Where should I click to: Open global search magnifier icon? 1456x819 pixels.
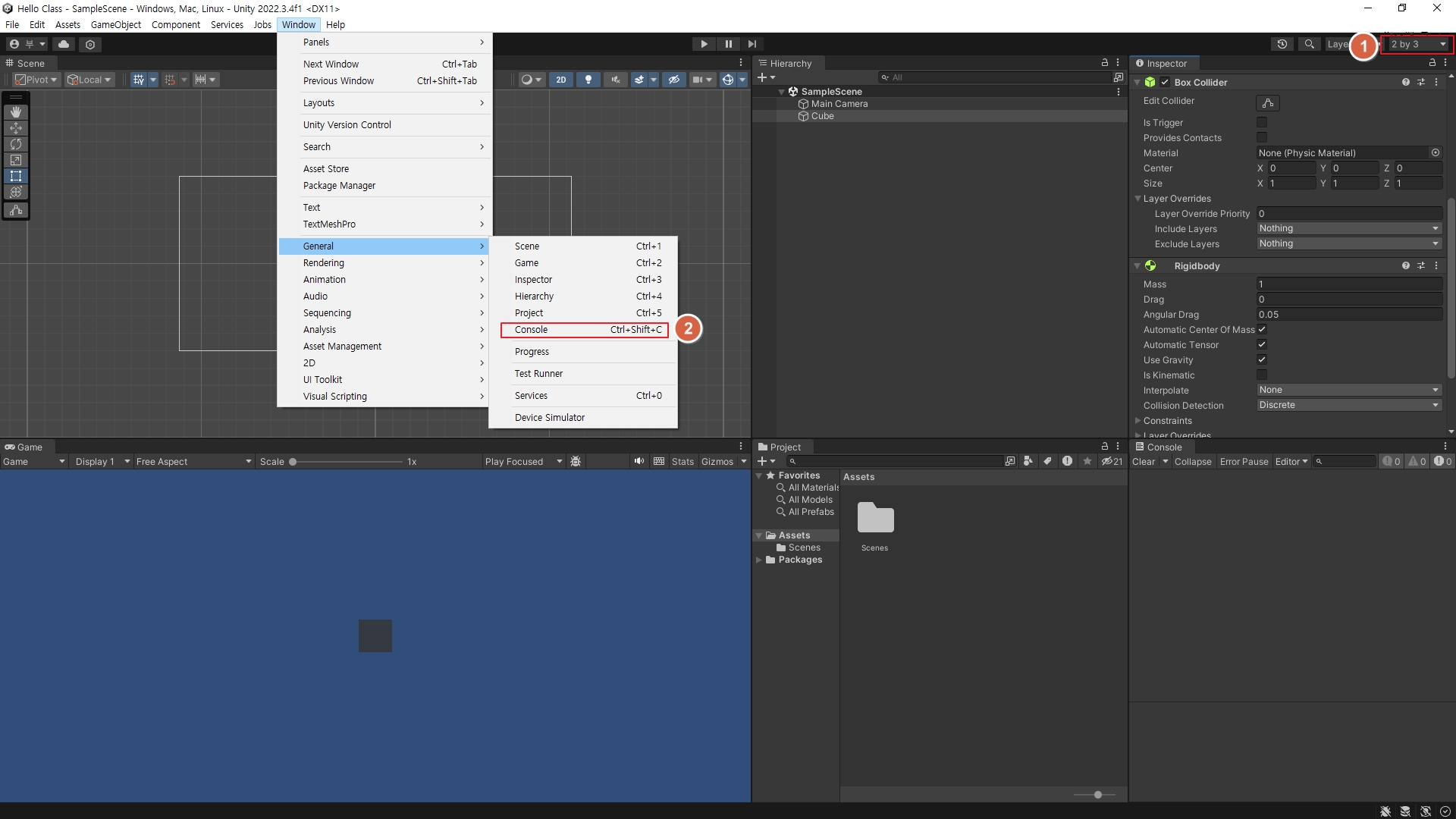pyautogui.click(x=1309, y=44)
